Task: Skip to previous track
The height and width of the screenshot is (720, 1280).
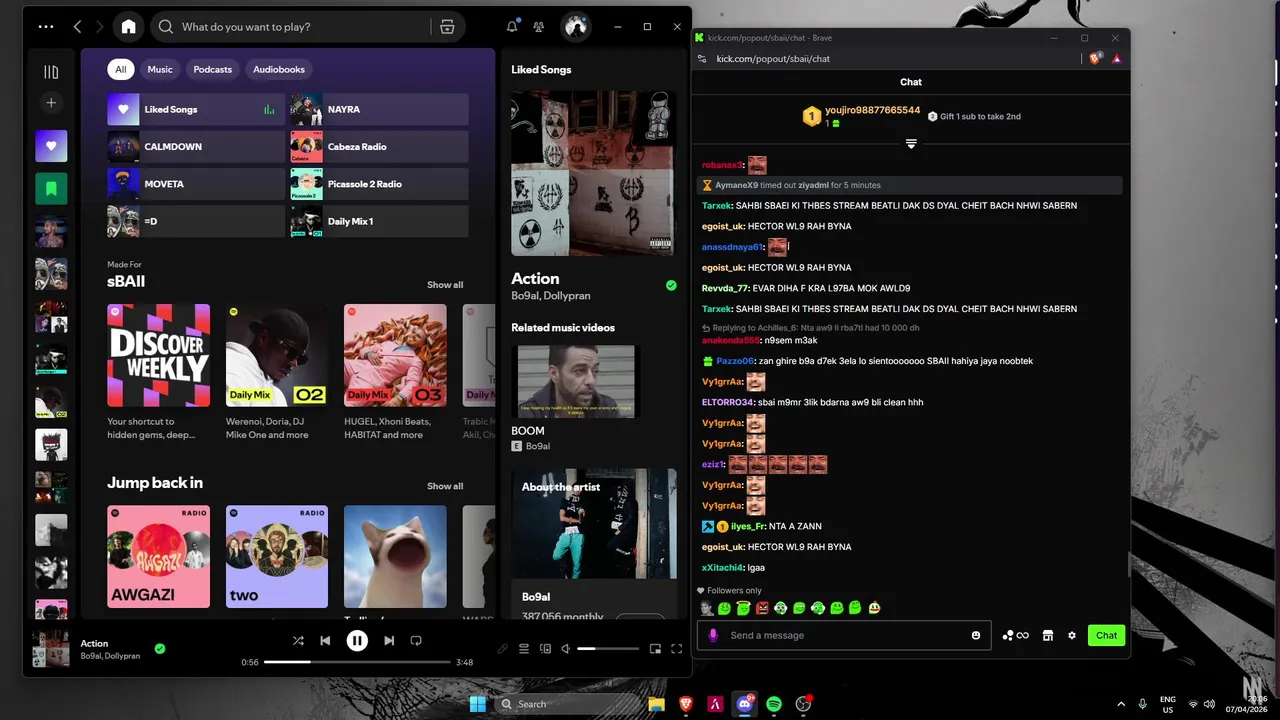Action: coord(325,640)
